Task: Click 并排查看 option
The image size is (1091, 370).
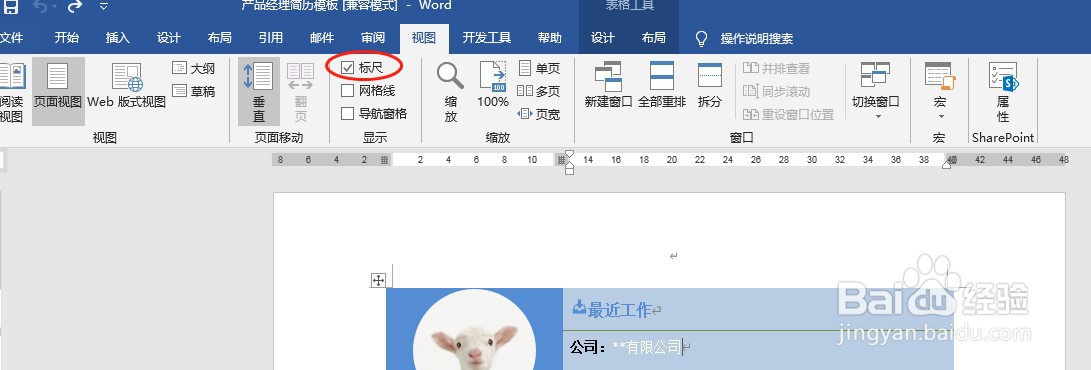Action: click(777, 68)
